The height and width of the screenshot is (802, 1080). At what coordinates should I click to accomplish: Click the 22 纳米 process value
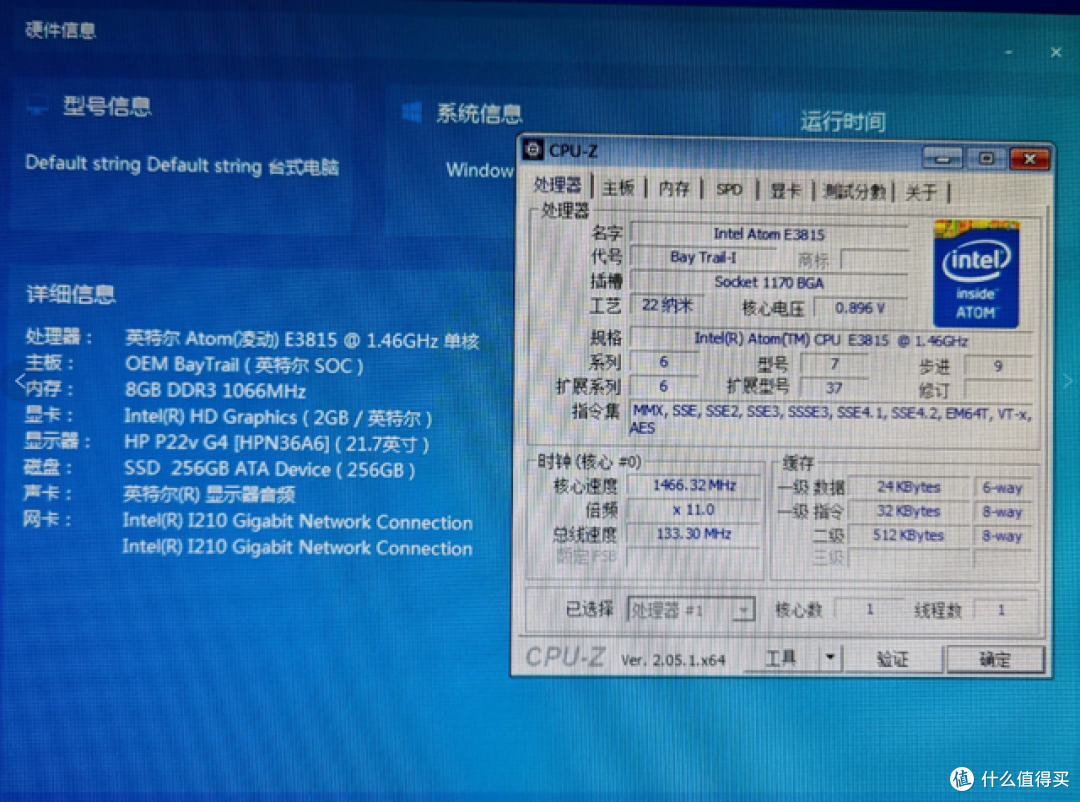click(666, 305)
